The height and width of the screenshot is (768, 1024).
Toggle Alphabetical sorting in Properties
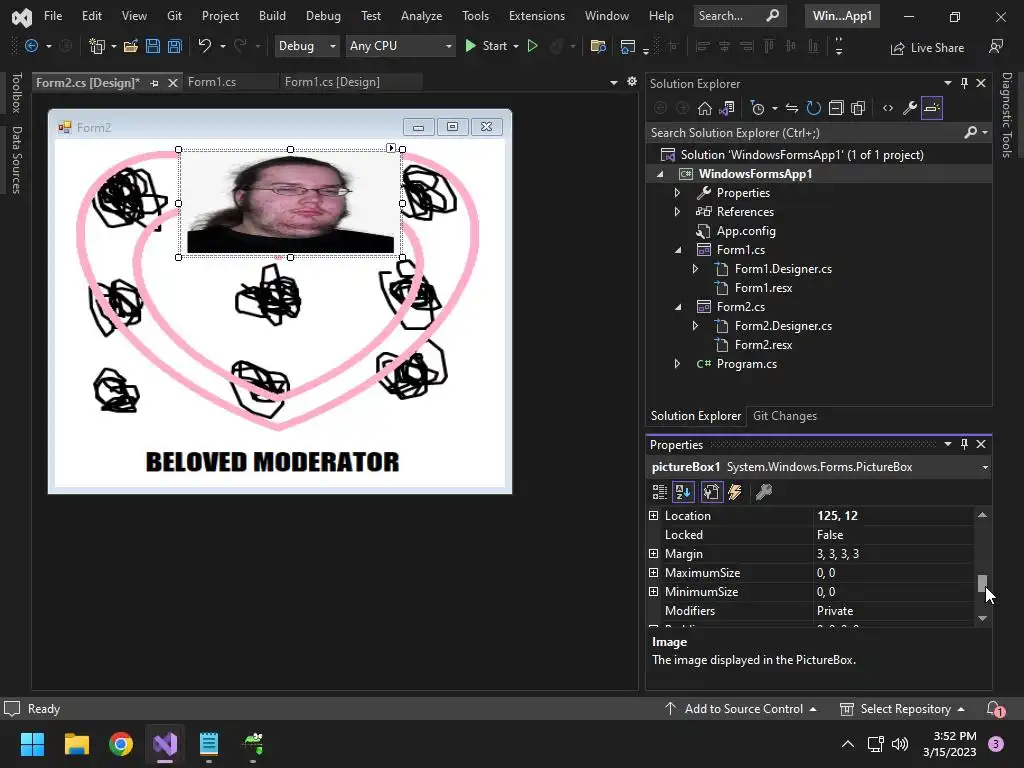(683, 492)
